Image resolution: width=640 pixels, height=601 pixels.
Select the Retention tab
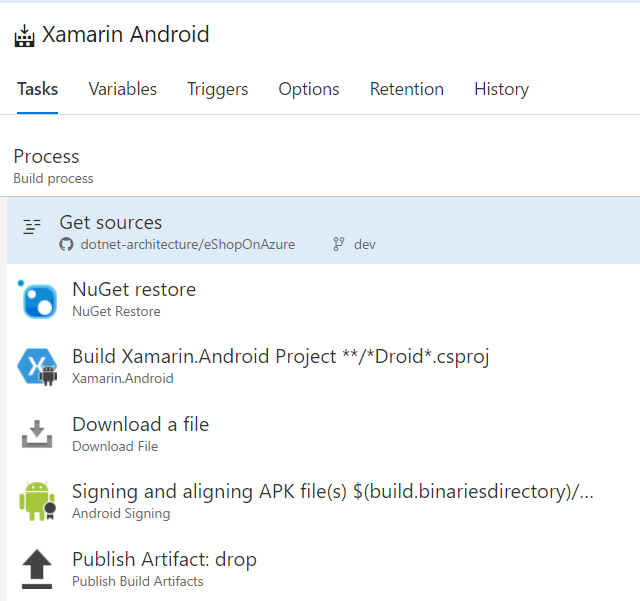[406, 89]
